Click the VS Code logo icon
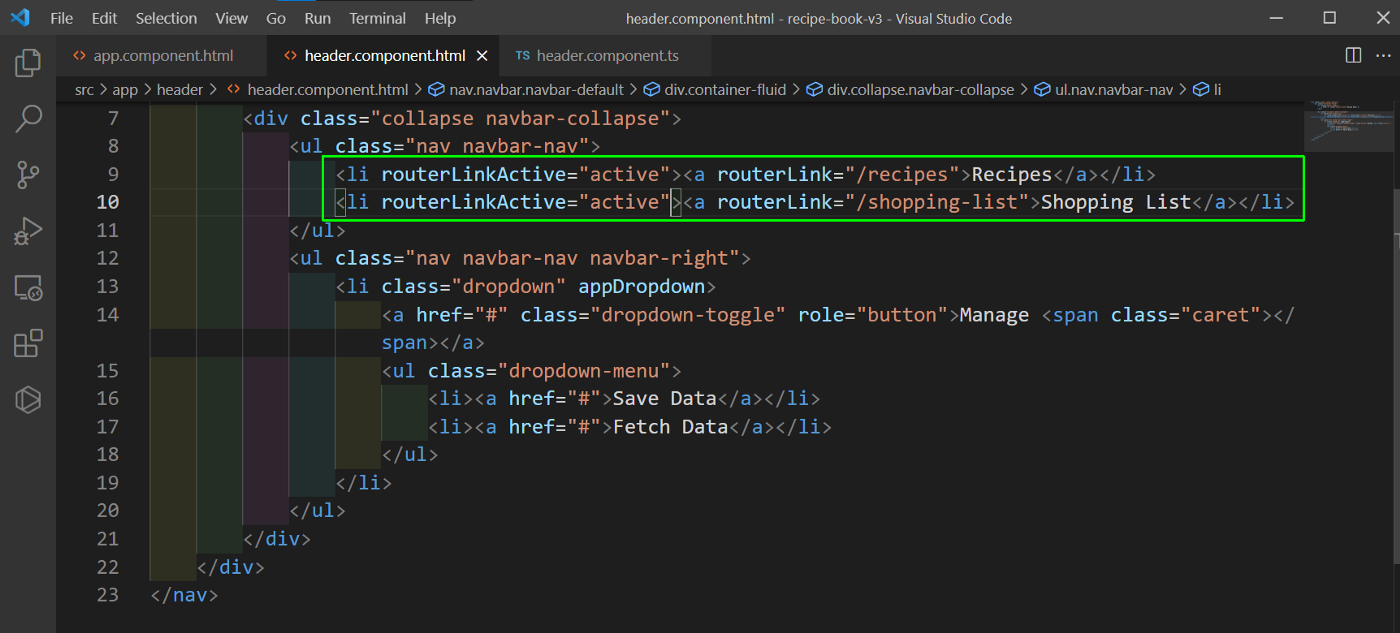 click(x=20, y=18)
